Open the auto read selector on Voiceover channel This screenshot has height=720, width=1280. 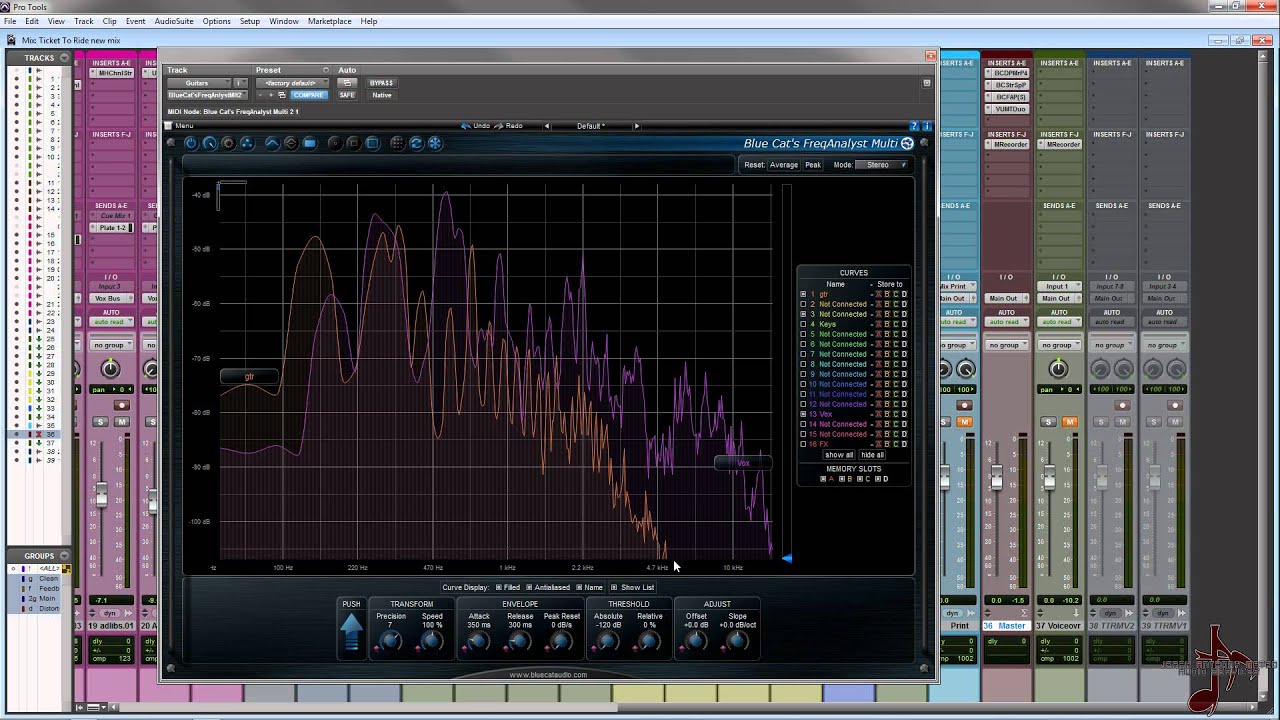tap(1059, 322)
